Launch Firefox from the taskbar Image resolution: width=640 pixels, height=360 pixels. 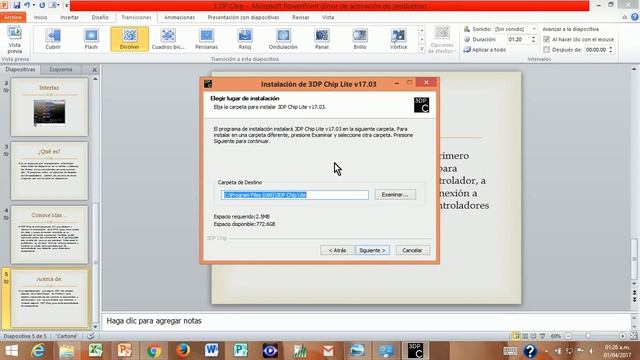pos(183,351)
